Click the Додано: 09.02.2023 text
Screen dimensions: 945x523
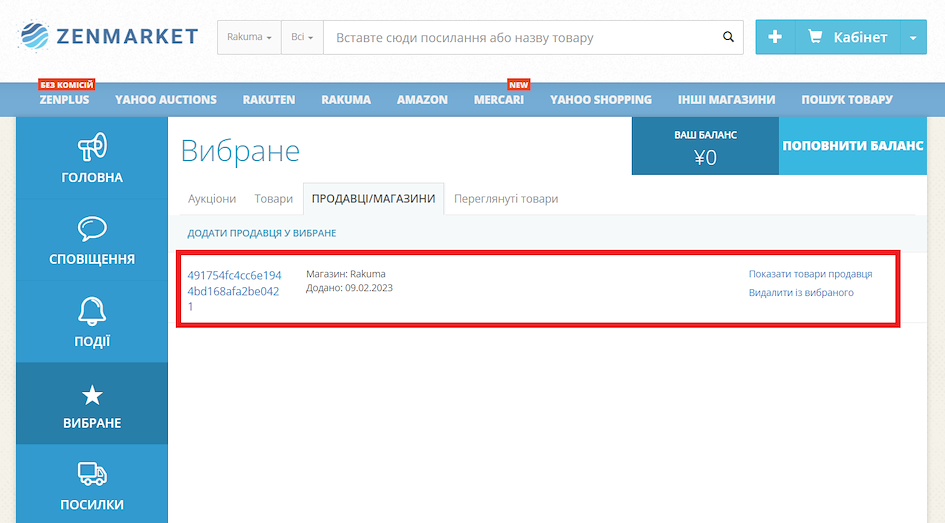tap(349, 287)
